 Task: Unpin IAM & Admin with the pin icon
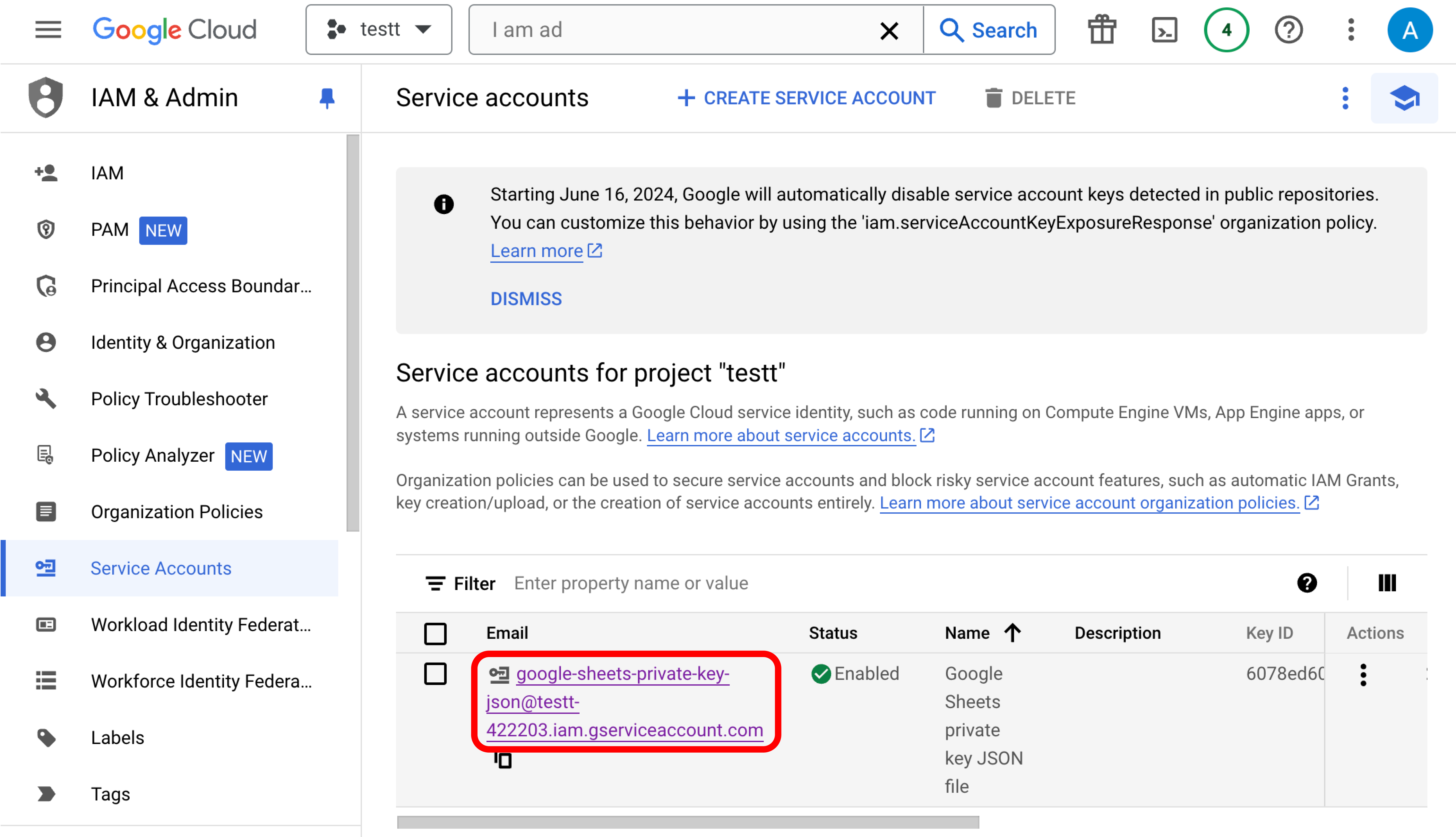(x=327, y=98)
